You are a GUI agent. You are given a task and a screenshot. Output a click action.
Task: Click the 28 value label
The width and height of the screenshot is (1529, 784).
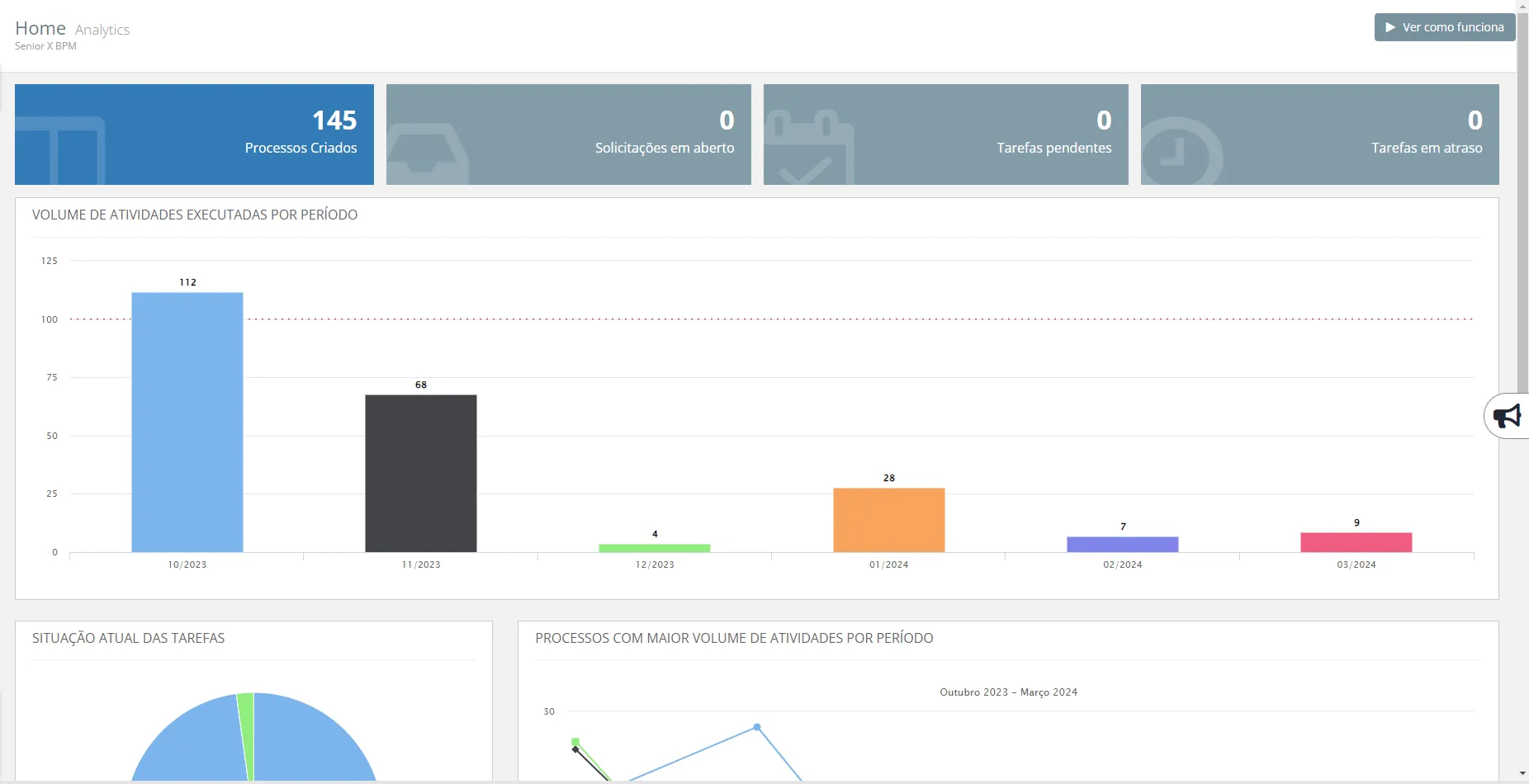tap(889, 478)
